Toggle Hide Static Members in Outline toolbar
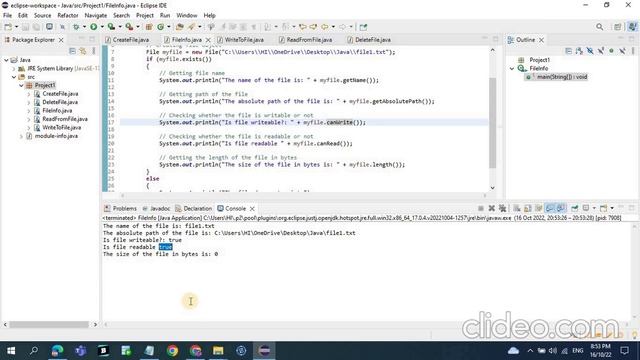Screen dimensions: 640x360 [x=601, y=51]
